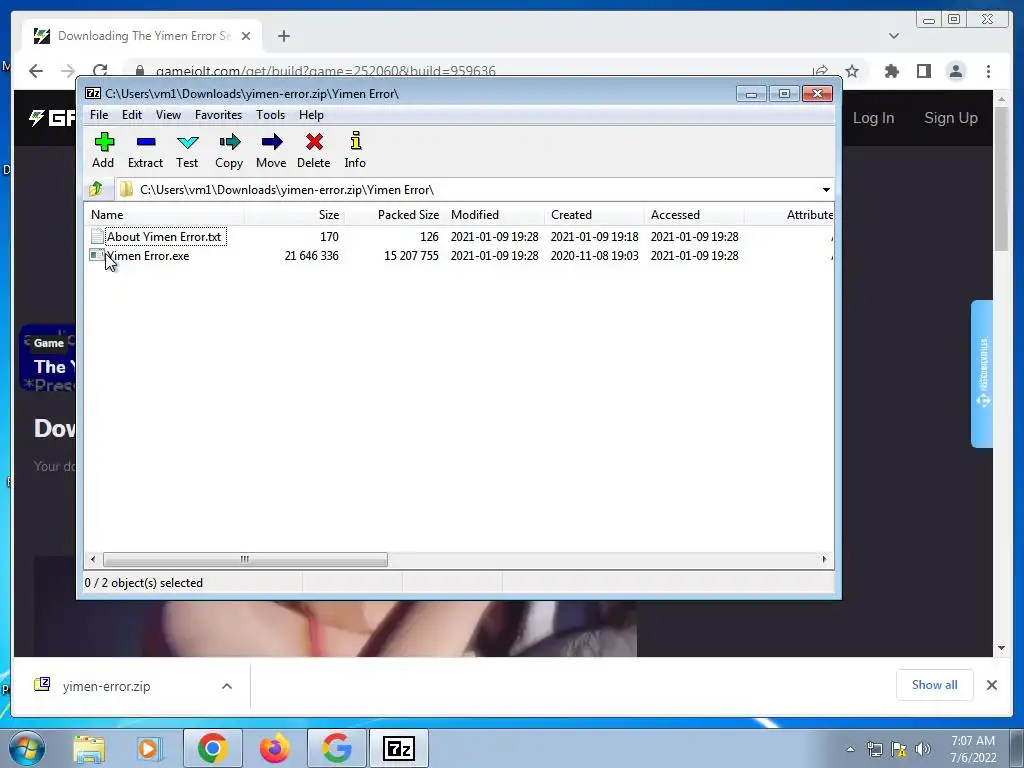Click the Sign Up link on Game Jolt
The height and width of the screenshot is (768, 1024).
coord(950,118)
